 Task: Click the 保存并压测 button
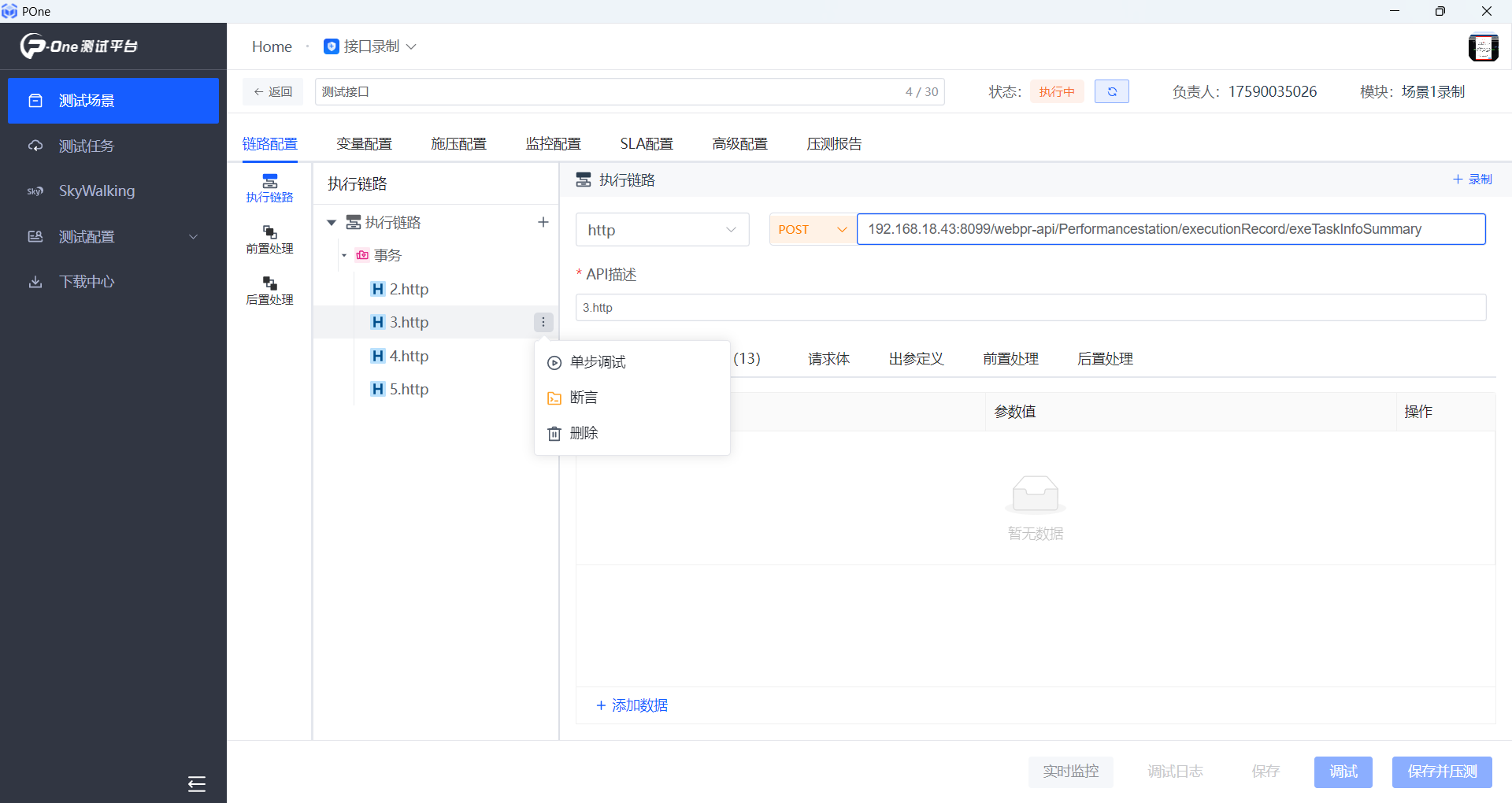[x=1441, y=772]
